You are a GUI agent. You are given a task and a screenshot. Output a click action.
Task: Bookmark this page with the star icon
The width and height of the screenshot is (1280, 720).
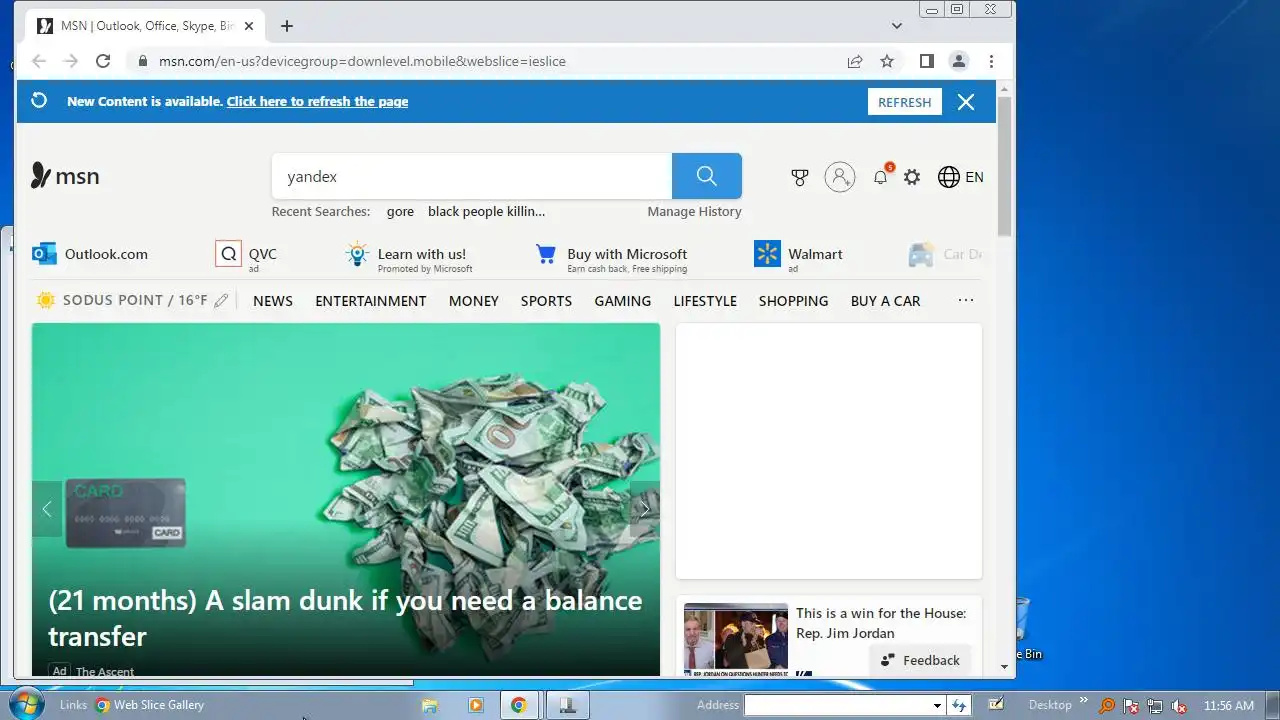(x=887, y=61)
